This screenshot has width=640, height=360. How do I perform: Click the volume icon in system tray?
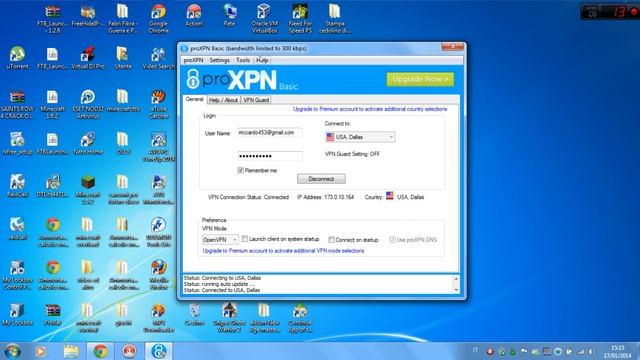pos(591,351)
